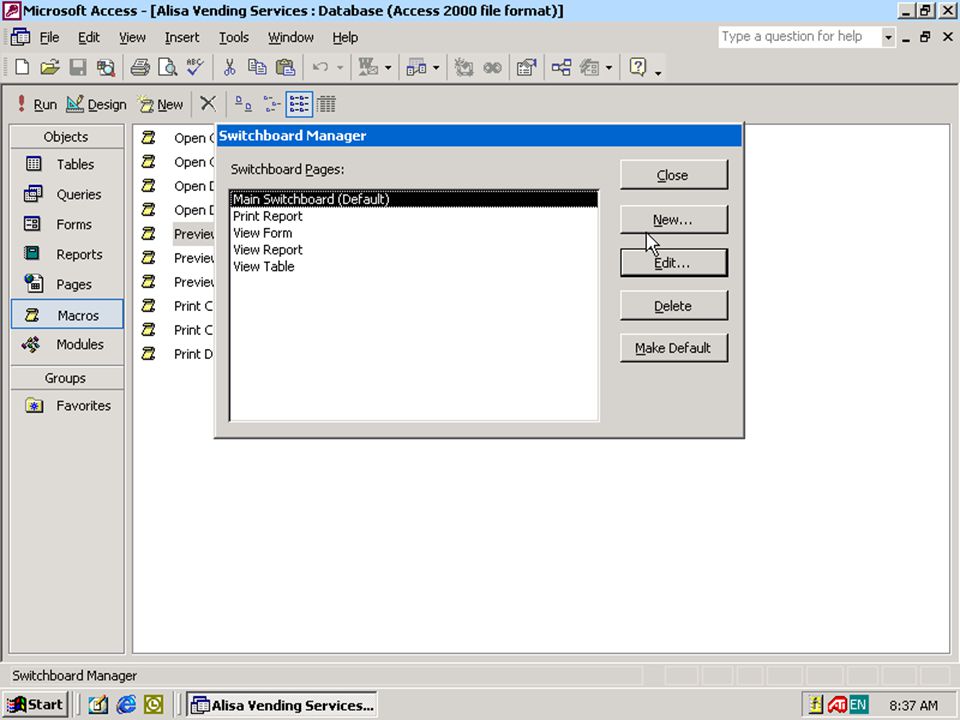Click the Close button in Switchboard Manager
This screenshot has height=720, width=960.
(673, 175)
